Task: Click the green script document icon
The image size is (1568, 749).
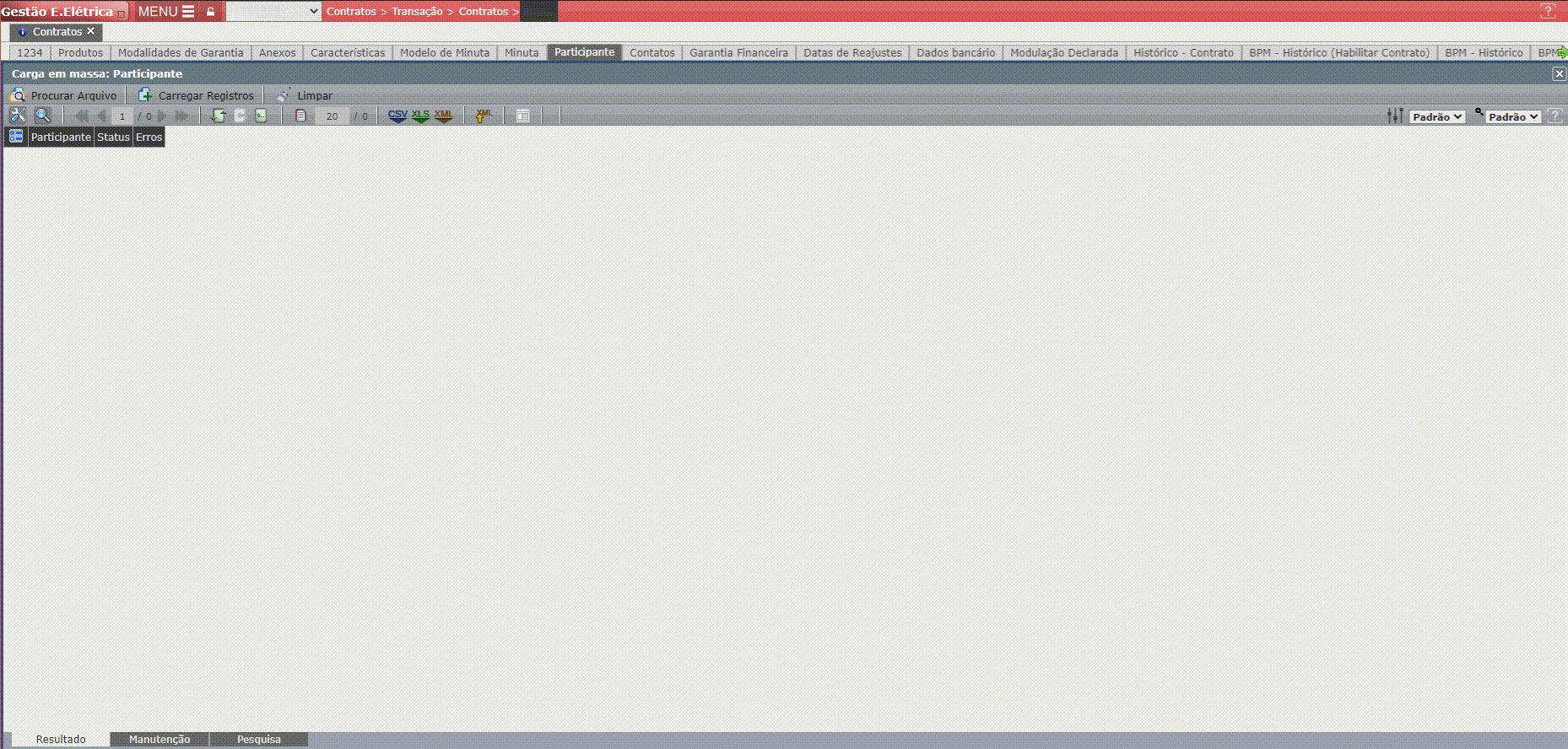Action: [x=262, y=116]
